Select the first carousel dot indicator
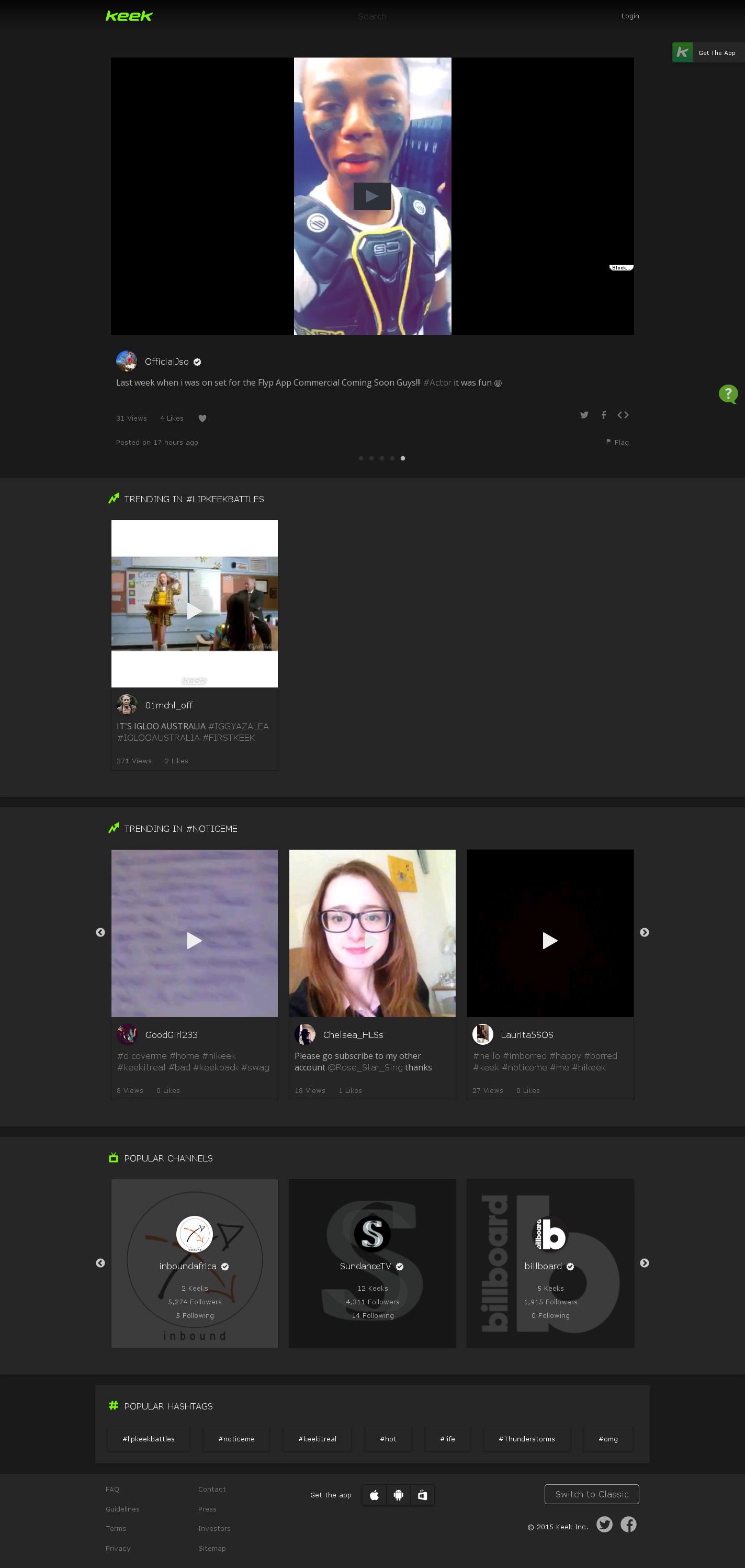 tap(361, 458)
